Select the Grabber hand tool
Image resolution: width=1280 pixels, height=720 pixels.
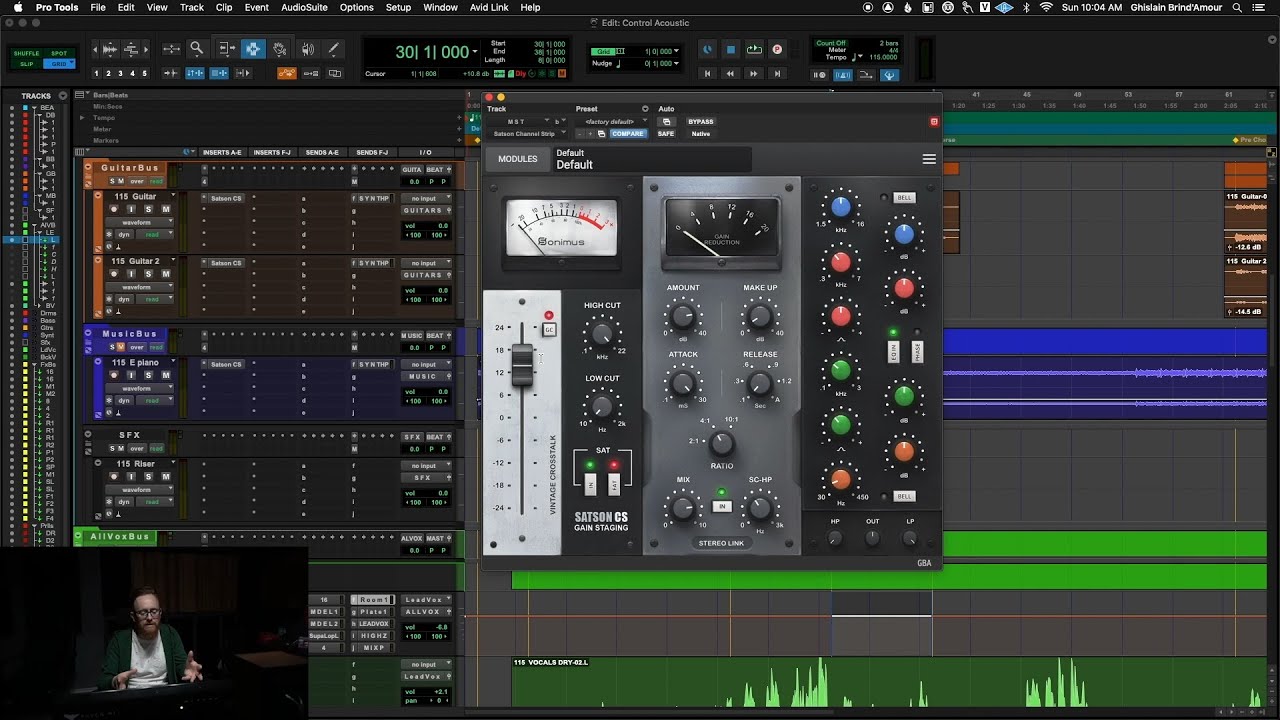click(x=279, y=48)
